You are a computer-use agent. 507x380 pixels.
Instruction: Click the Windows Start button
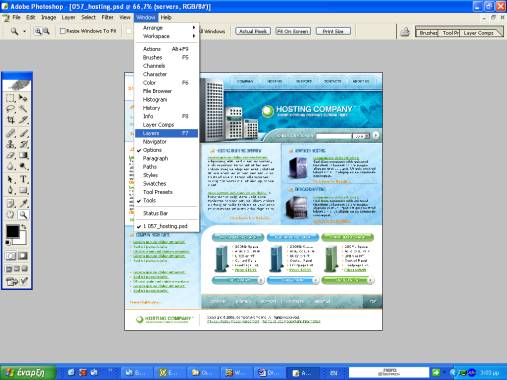(28, 372)
